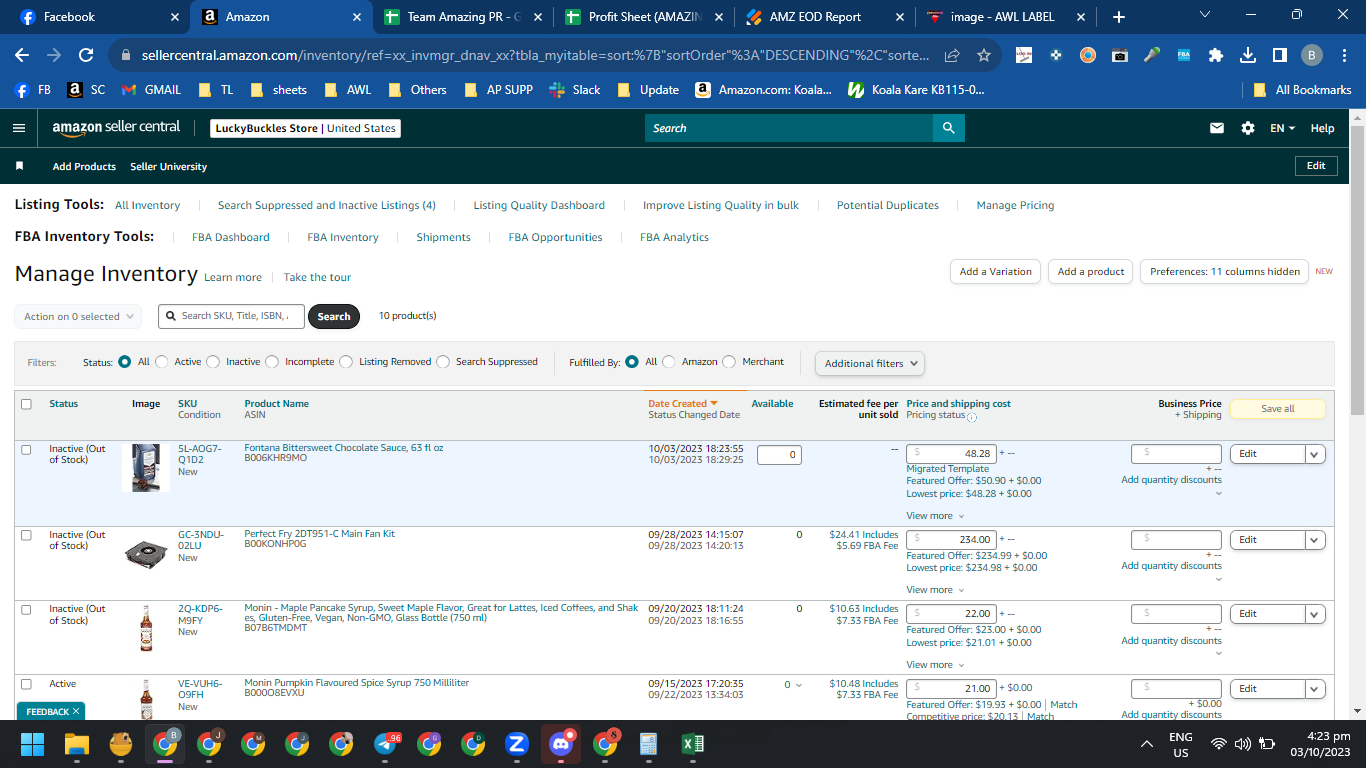Open the Chrome extensions puzzle menu
The width and height of the screenshot is (1366, 768).
click(1216, 55)
